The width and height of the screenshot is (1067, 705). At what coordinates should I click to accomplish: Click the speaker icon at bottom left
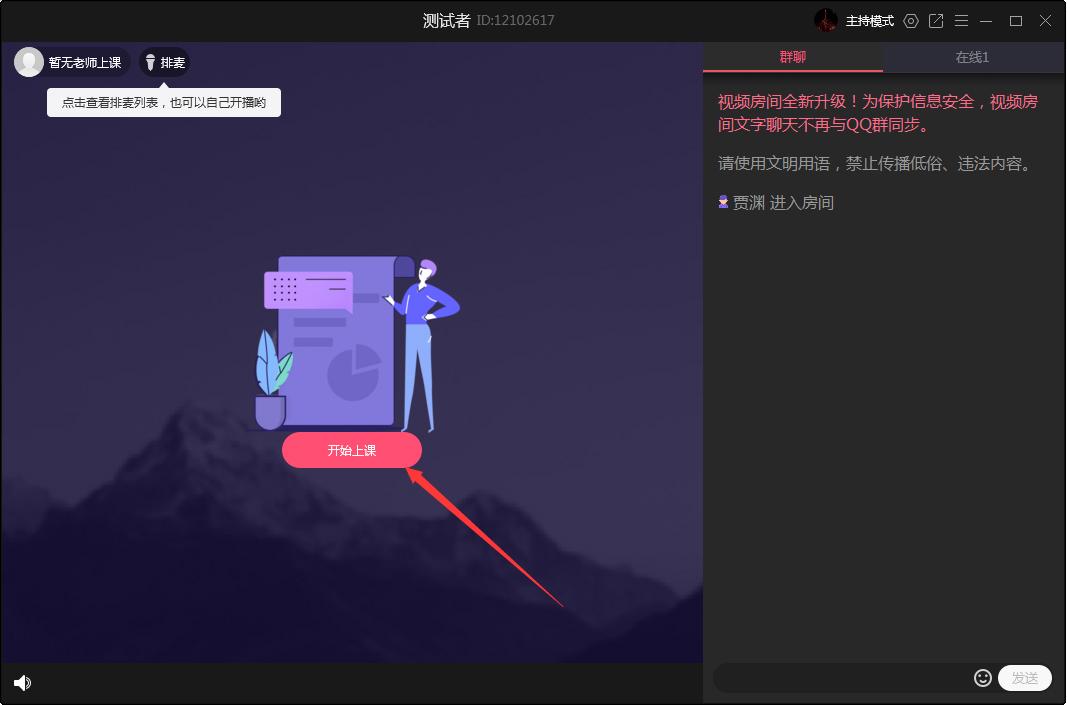[22, 683]
